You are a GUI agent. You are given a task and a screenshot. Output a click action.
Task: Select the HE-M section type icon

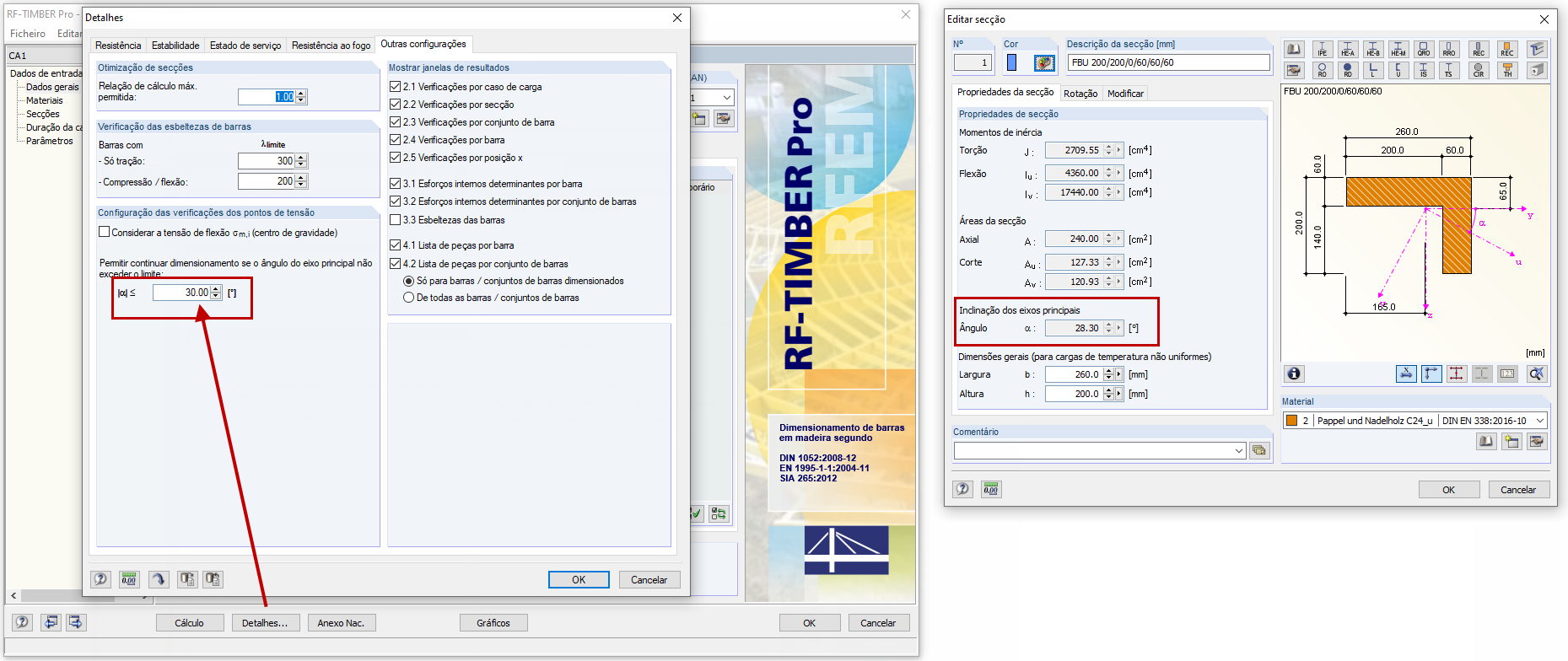click(x=1398, y=50)
